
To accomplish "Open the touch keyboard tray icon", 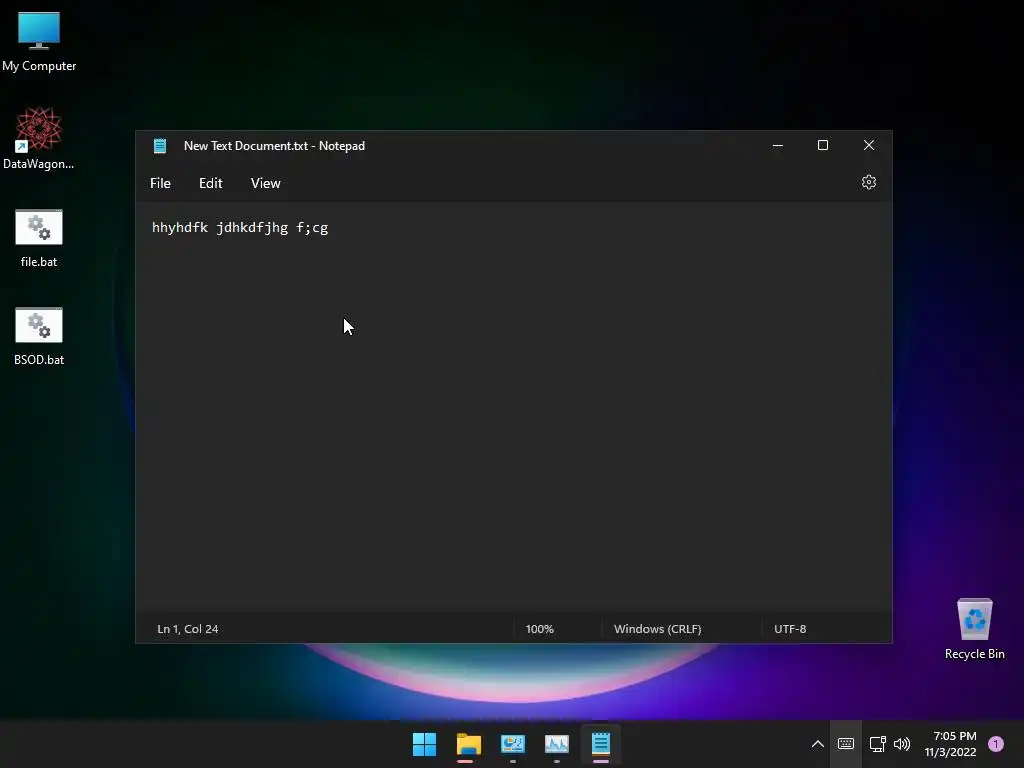I will click(846, 744).
